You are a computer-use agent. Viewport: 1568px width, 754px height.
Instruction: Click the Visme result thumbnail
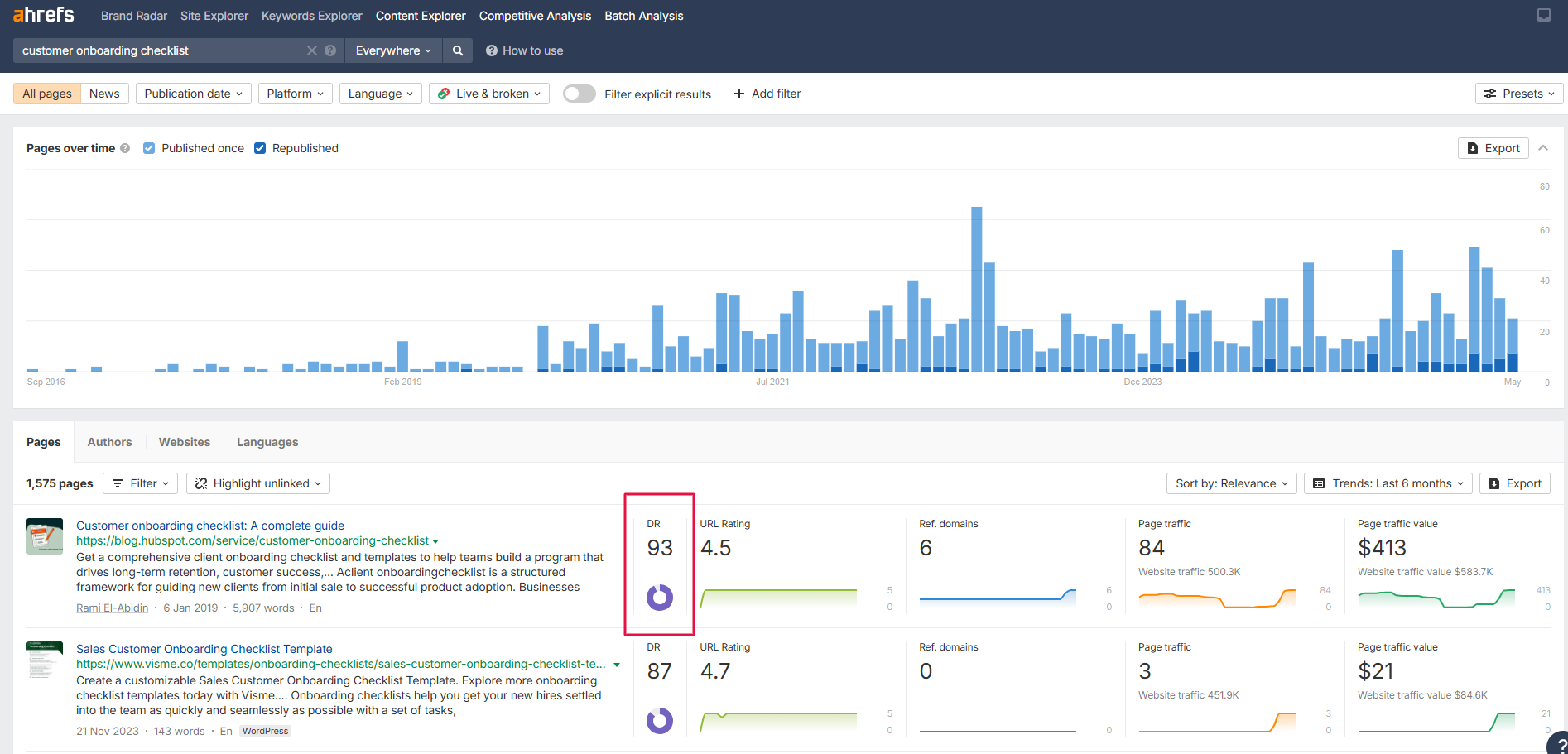[x=45, y=660]
